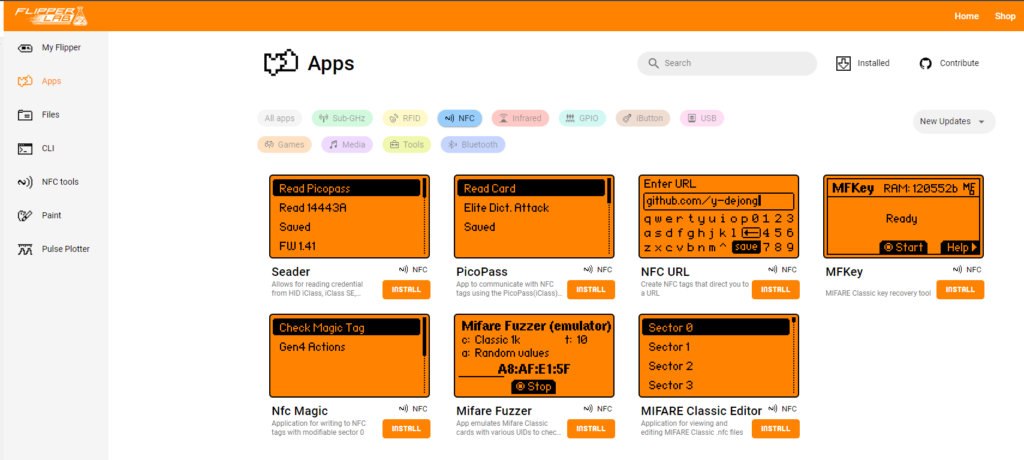Click the NFC tools wave icon

tap(25, 182)
